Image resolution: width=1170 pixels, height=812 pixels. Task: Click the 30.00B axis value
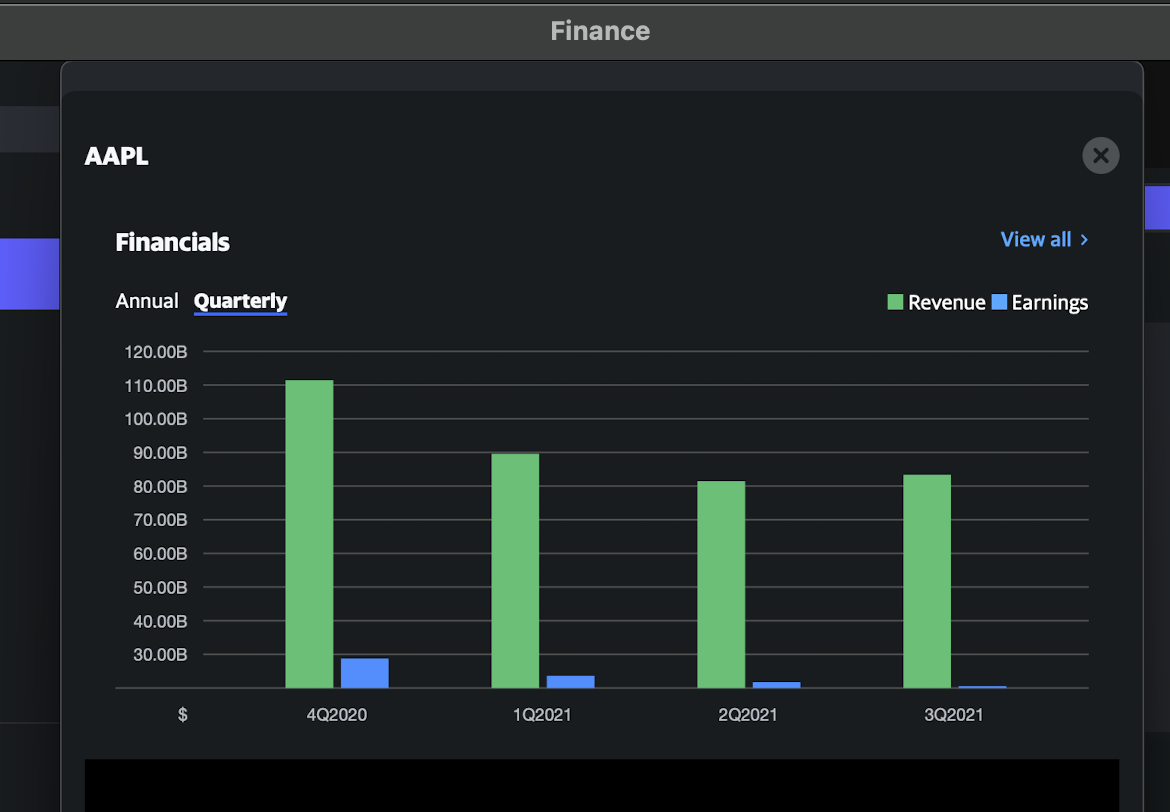(x=160, y=655)
